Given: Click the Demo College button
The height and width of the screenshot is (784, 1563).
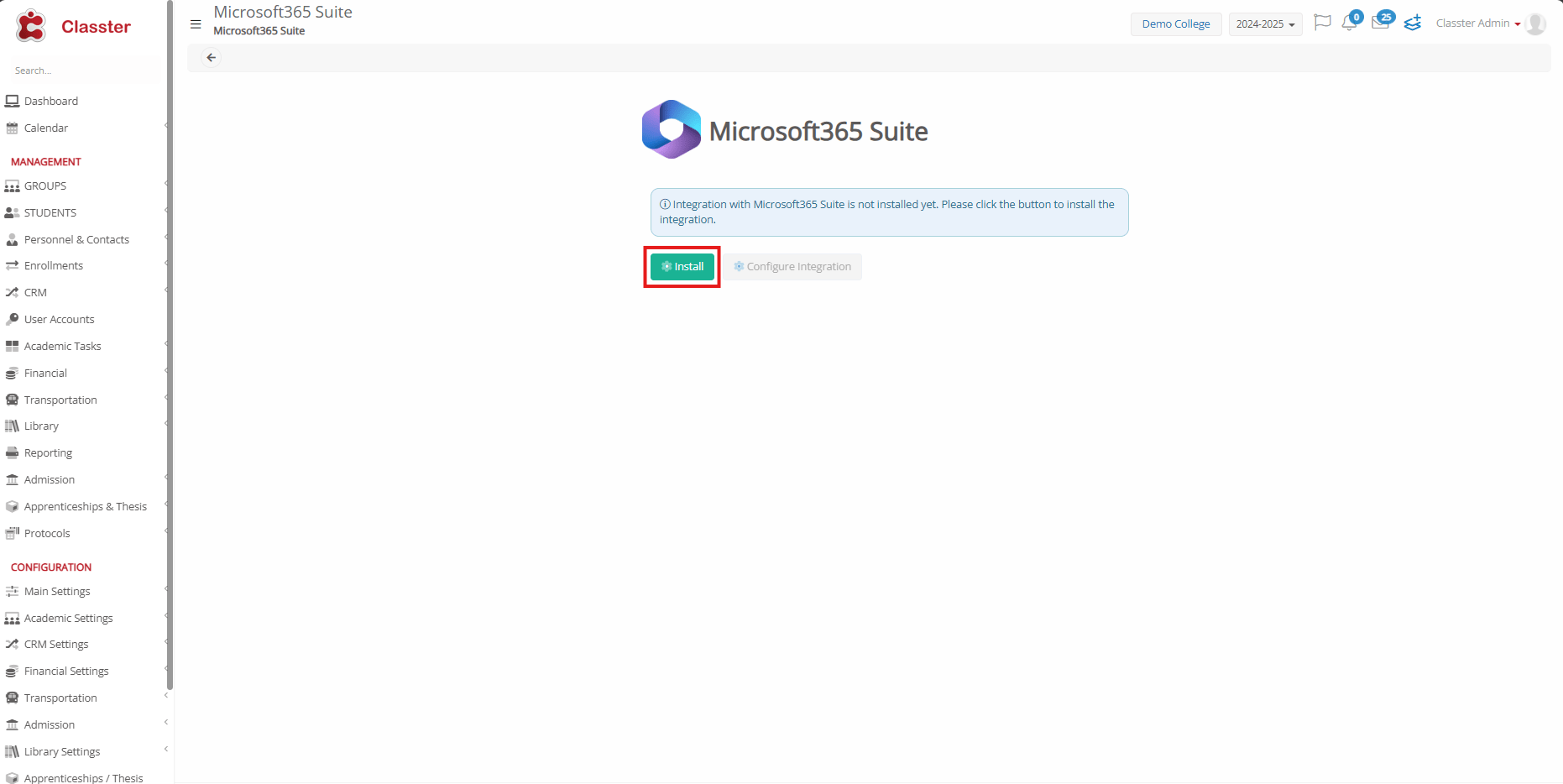Looking at the screenshot, I should tap(1176, 24).
